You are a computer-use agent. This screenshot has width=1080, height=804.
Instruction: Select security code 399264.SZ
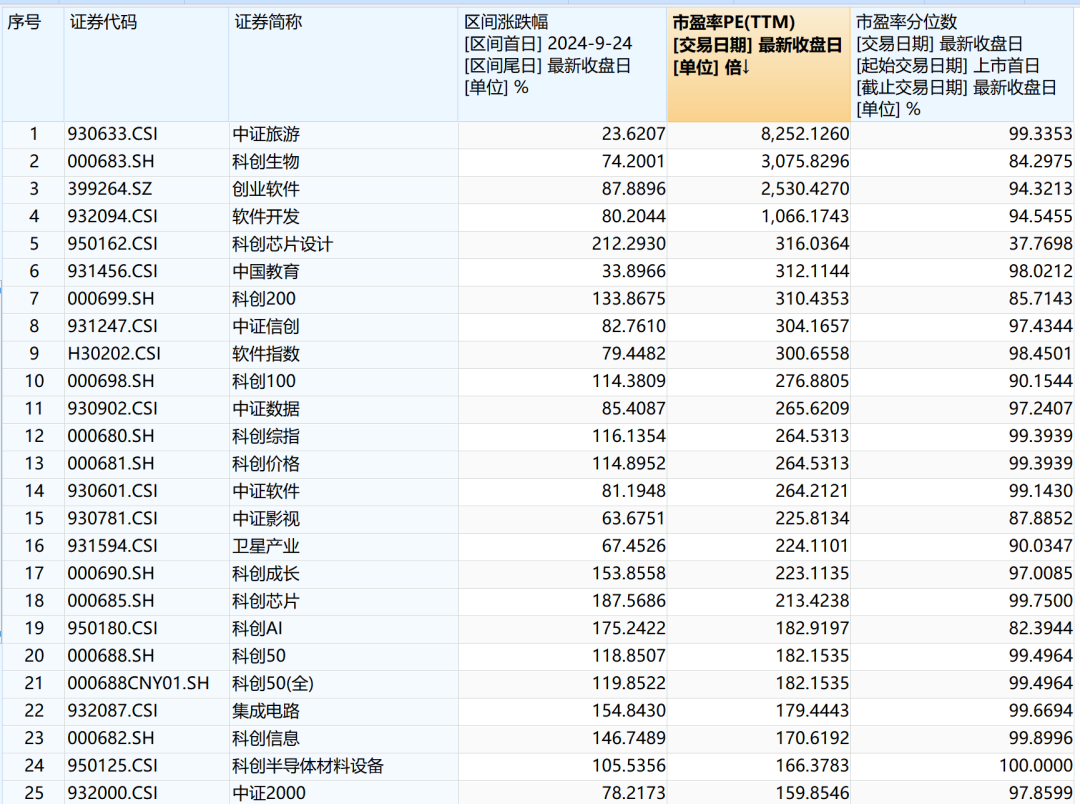(110, 189)
